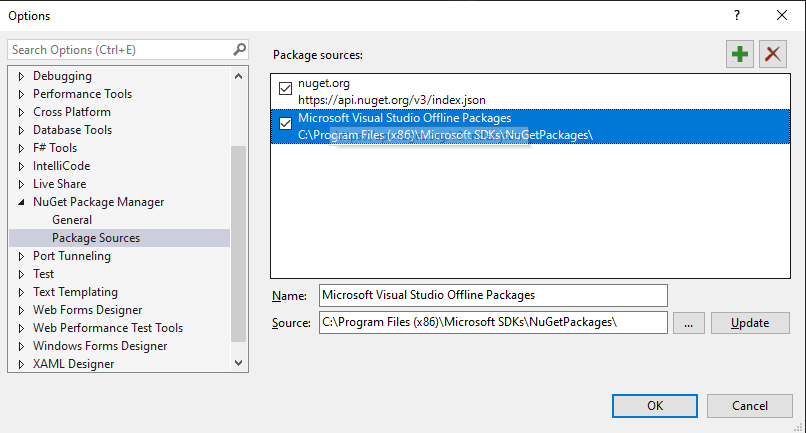Image resolution: width=806 pixels, height=433 pixels.
Task: Add a new package source with the green plus
Action: click(740, 54)
